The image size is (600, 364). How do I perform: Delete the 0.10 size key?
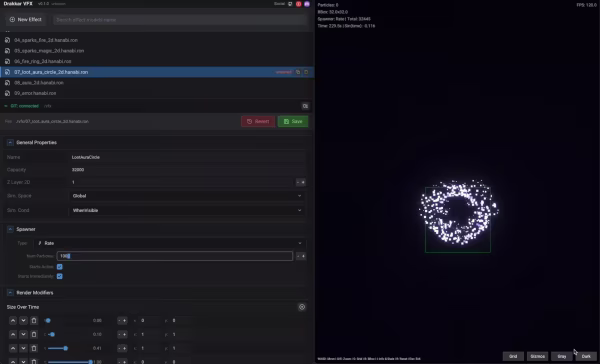34,335
